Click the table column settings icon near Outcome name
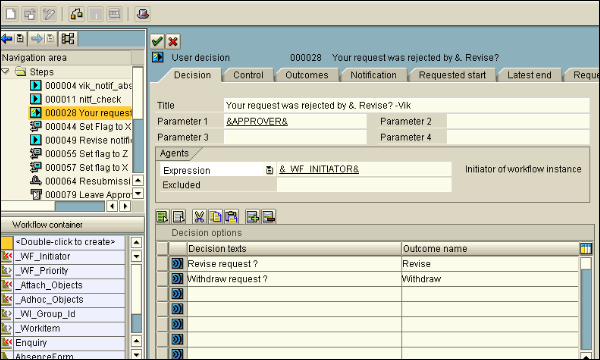The width and height of the screenshot is (600, 360). [586, 249]
